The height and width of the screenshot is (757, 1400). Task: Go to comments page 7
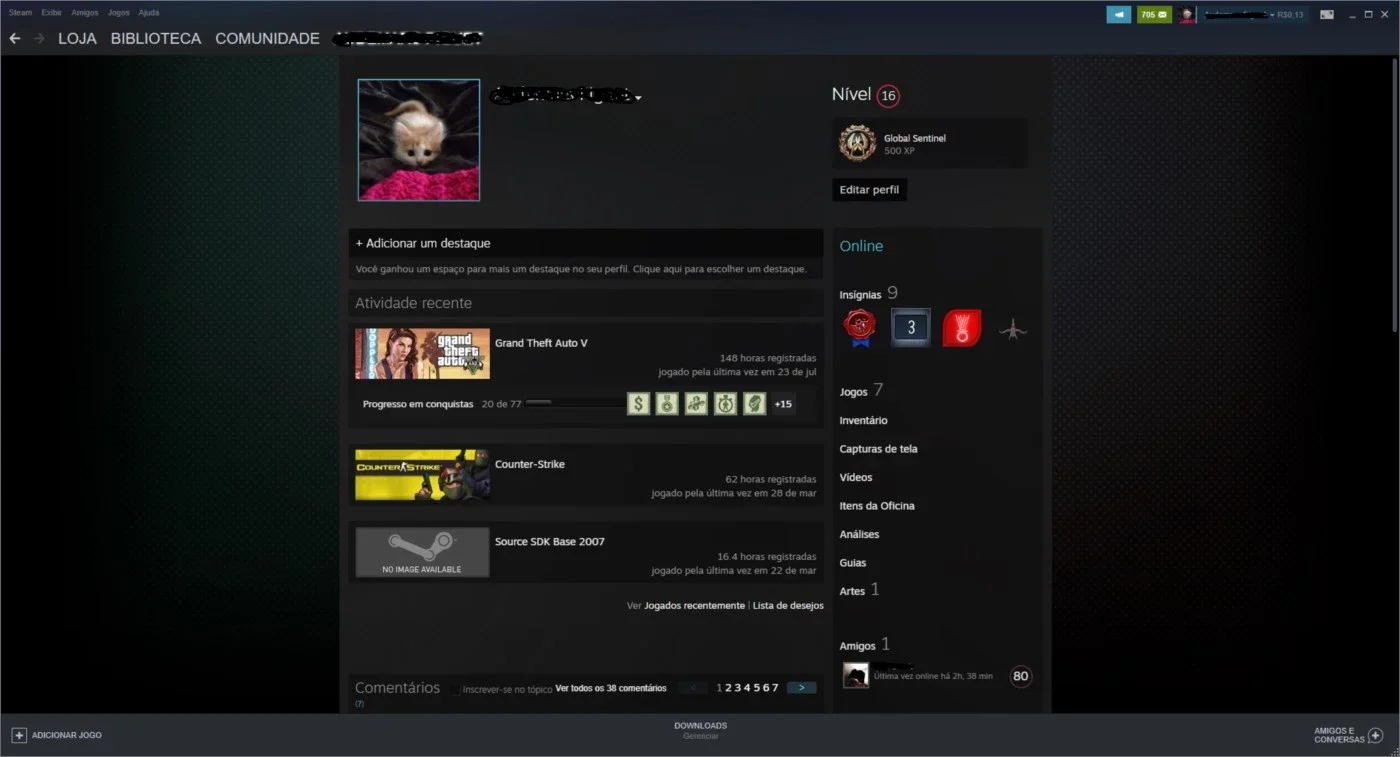coord(775,688)
